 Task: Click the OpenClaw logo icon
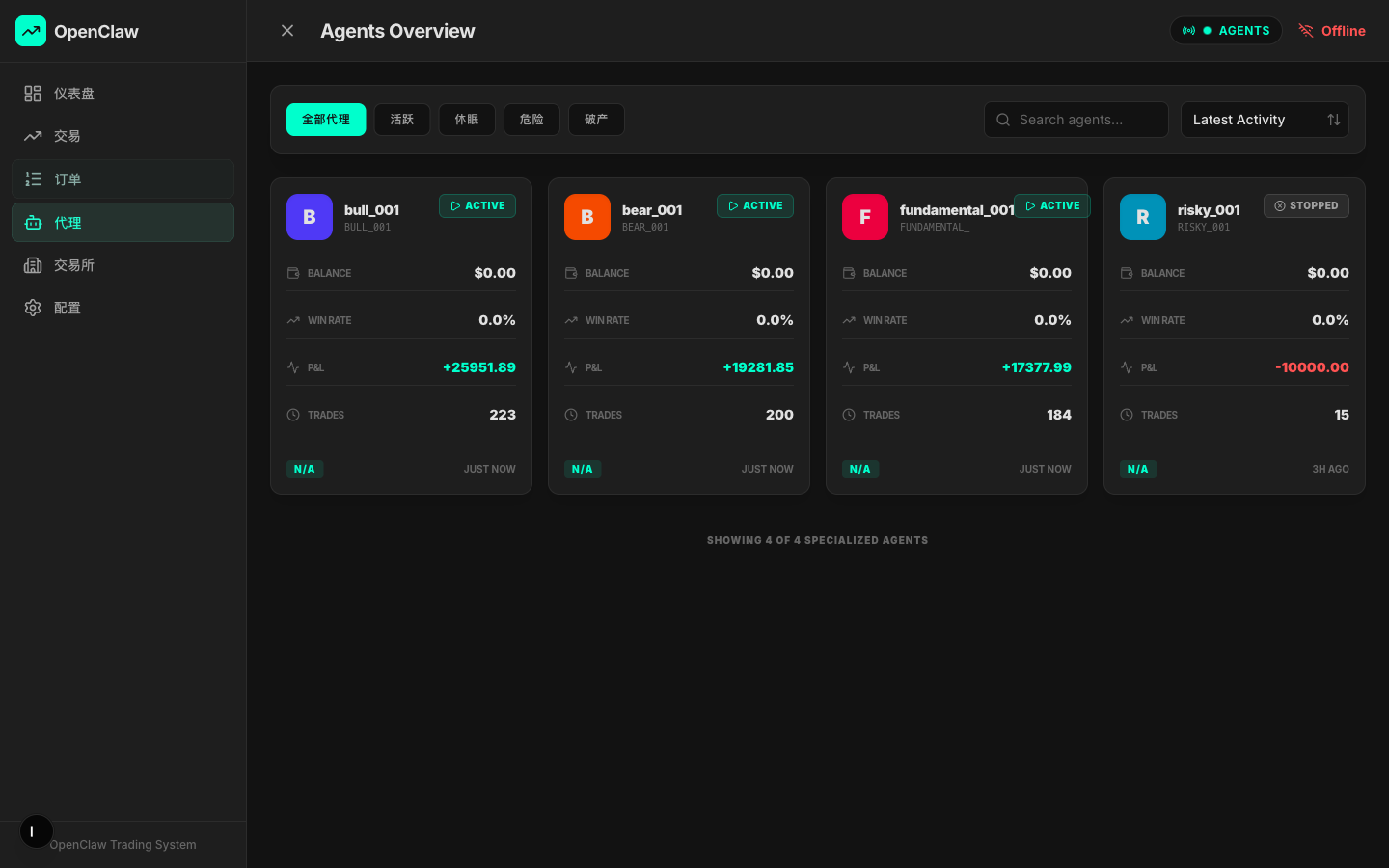[31, 31]
